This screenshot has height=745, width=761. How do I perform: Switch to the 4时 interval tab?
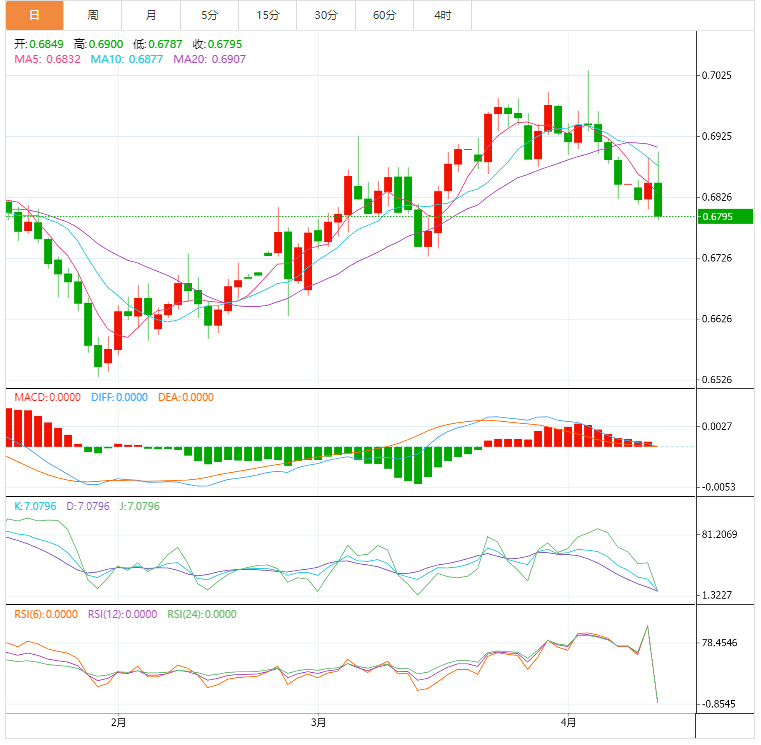coord(442,15)
